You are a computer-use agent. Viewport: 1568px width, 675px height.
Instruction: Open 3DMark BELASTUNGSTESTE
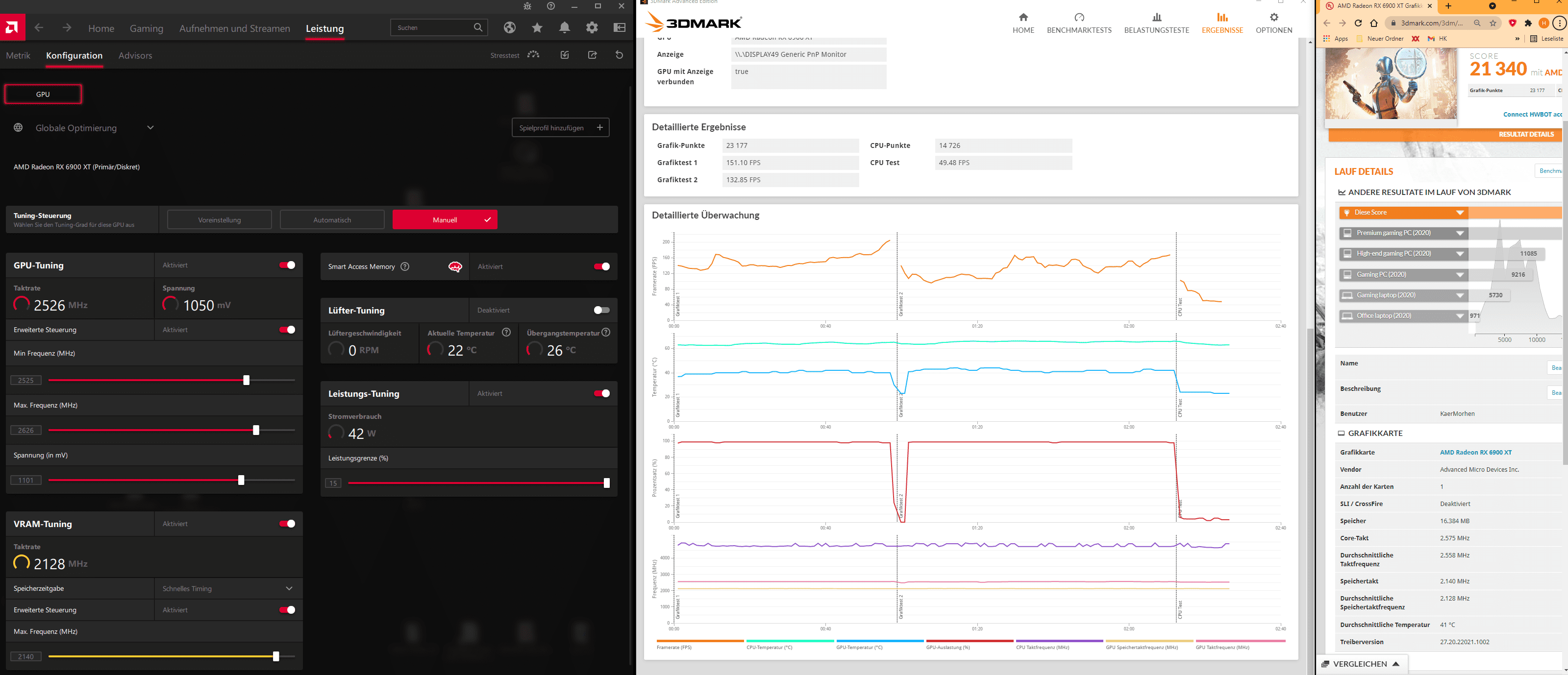[x=1156, y=23]
